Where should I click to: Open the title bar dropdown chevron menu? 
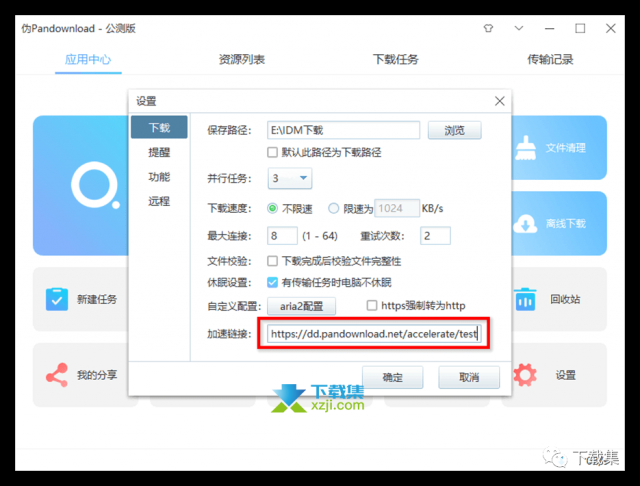(519, 28)
